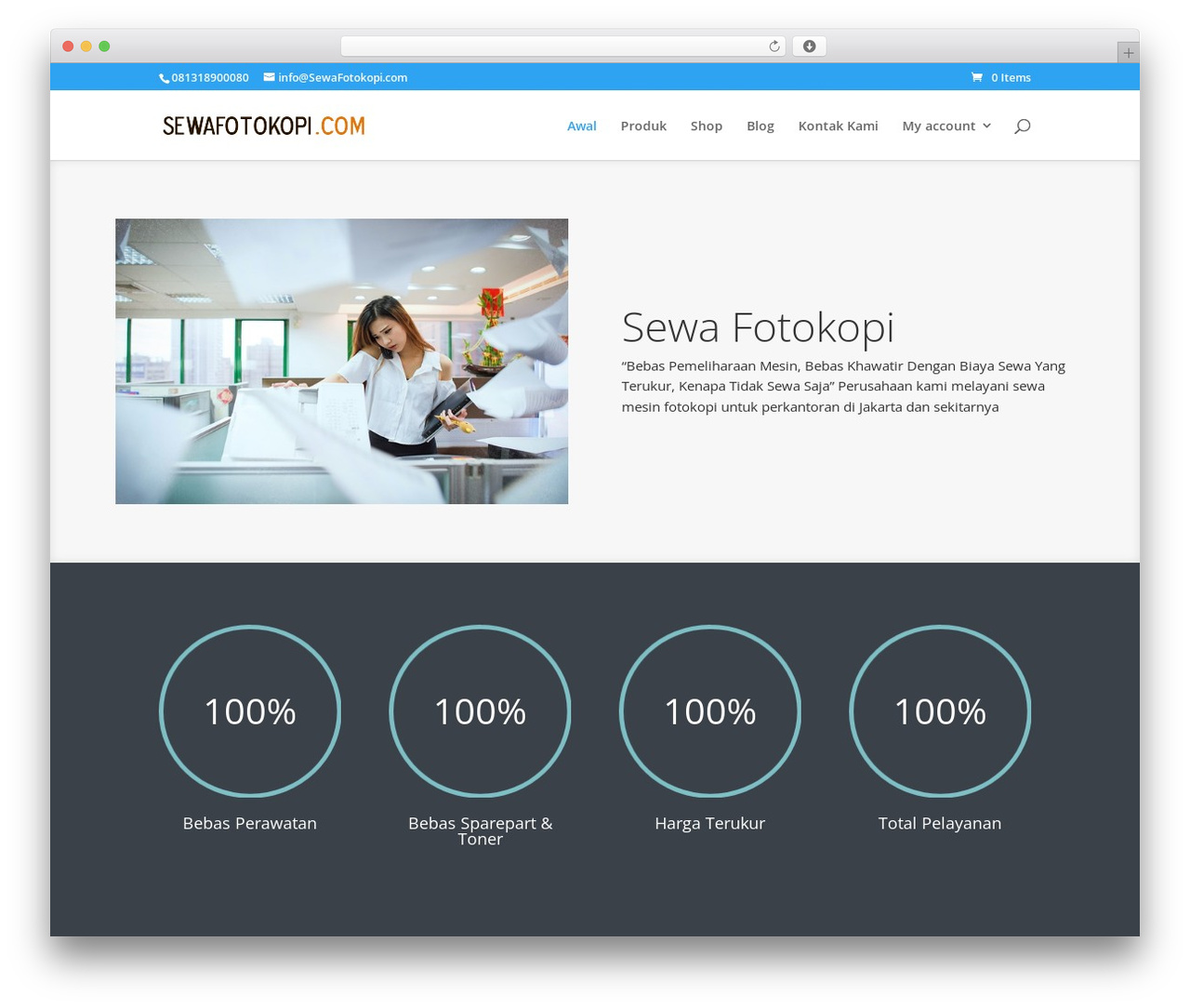Click the paragraph starting "Bebas Pemeliharaan Mesin"
The width and height of the screenshot is (1190, 1008).
tap(844, 386)
